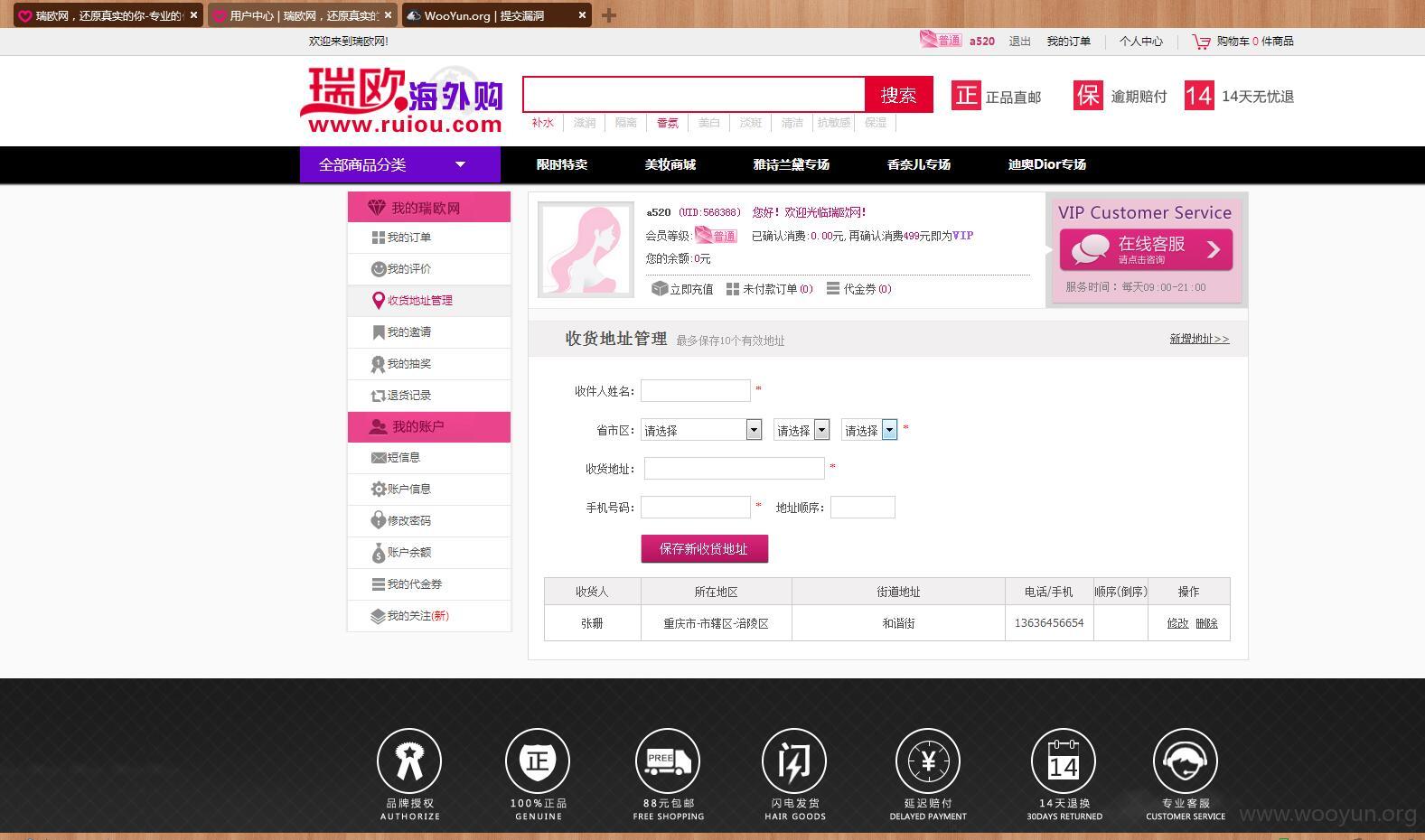This screenshot has width=1425, height=840.
Task: Click the 瑞欧海外购 site logo
Action: [402, 100]
